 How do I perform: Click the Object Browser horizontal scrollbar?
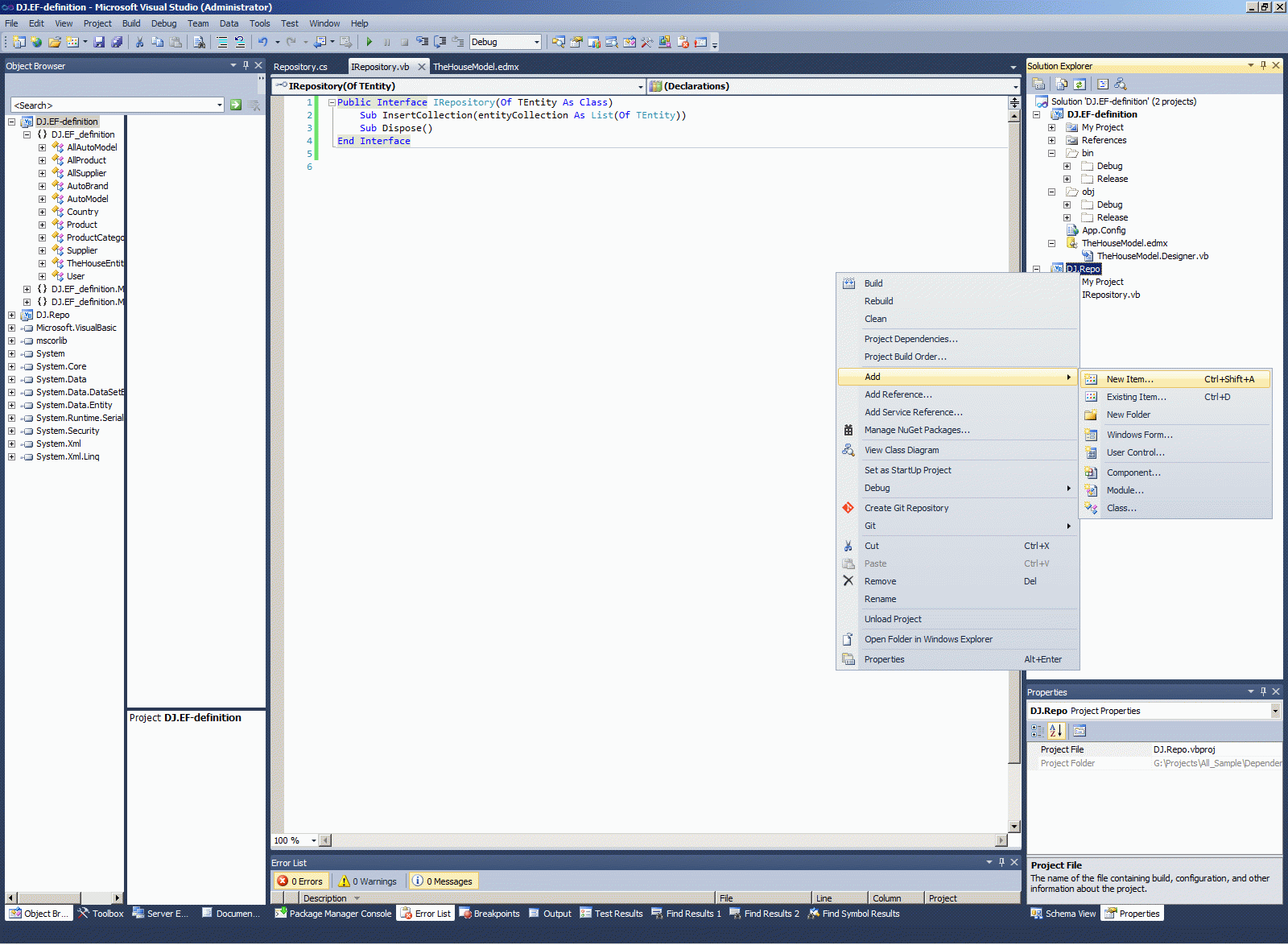click(x=64, y=898)
